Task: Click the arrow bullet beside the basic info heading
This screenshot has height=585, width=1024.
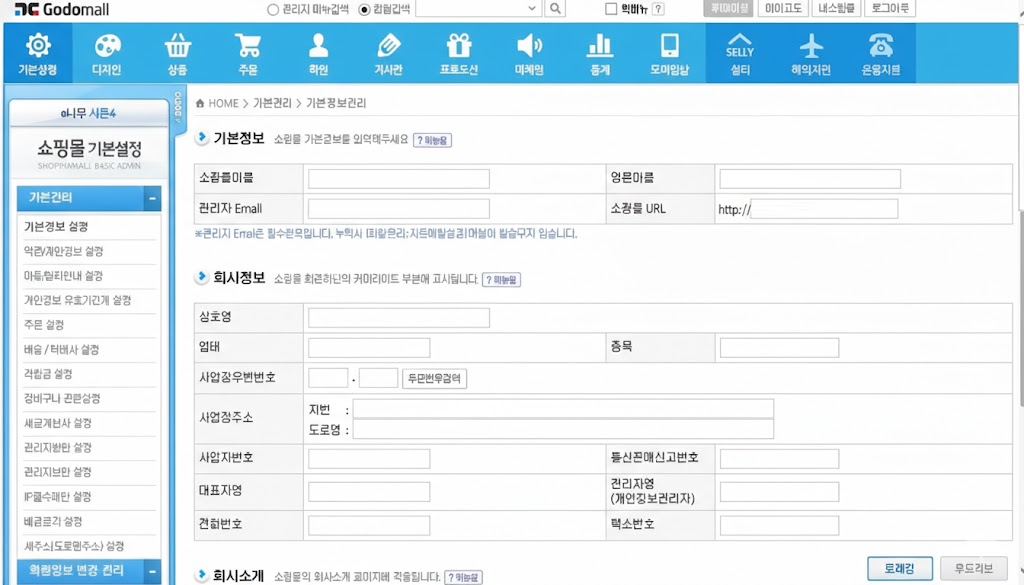Action: 202,138
